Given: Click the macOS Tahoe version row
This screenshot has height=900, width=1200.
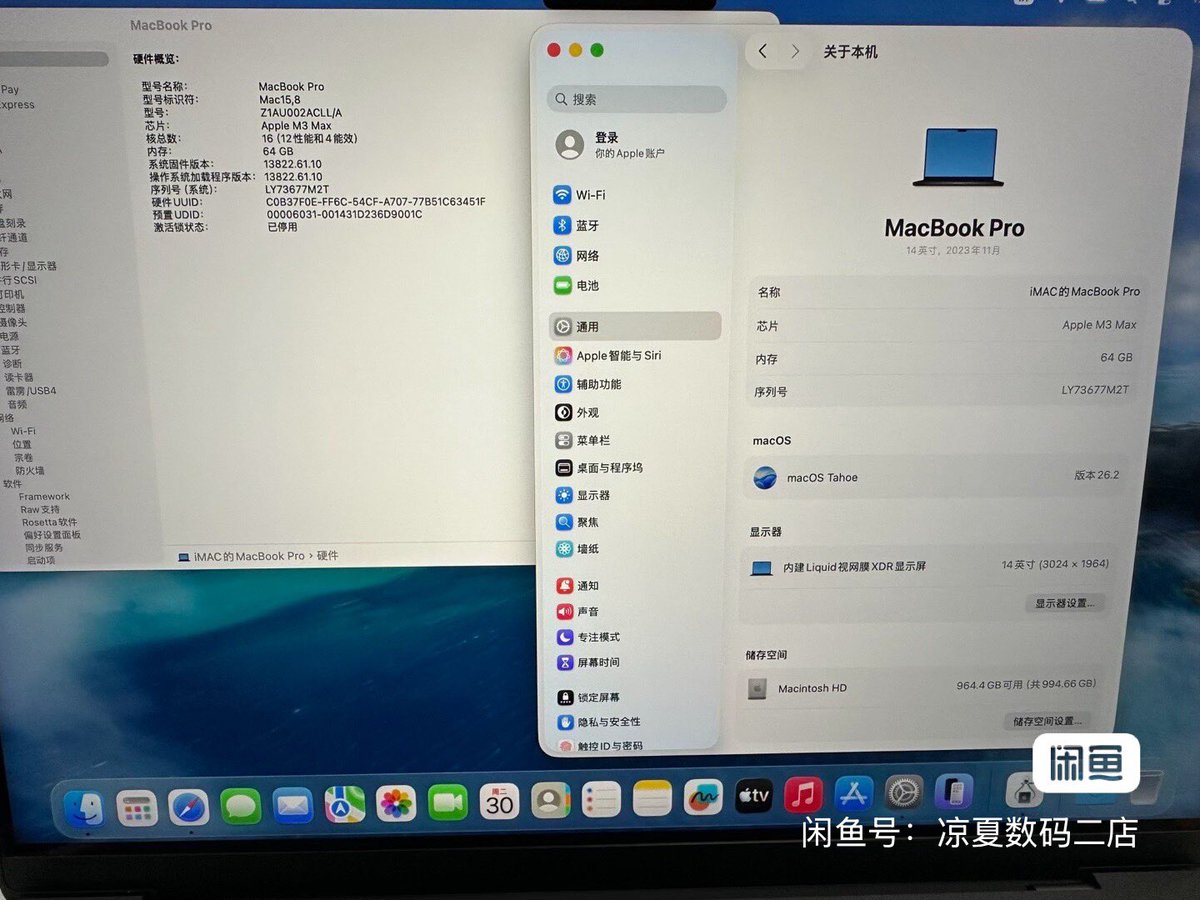Looking at the screenshot, I should [x=938, y=477].
